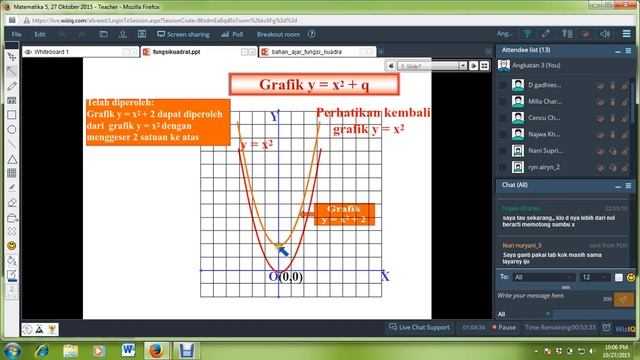The image size is (640, 360).
Task: Click the redo arrow in top toolbar
Action: [82, 34]
